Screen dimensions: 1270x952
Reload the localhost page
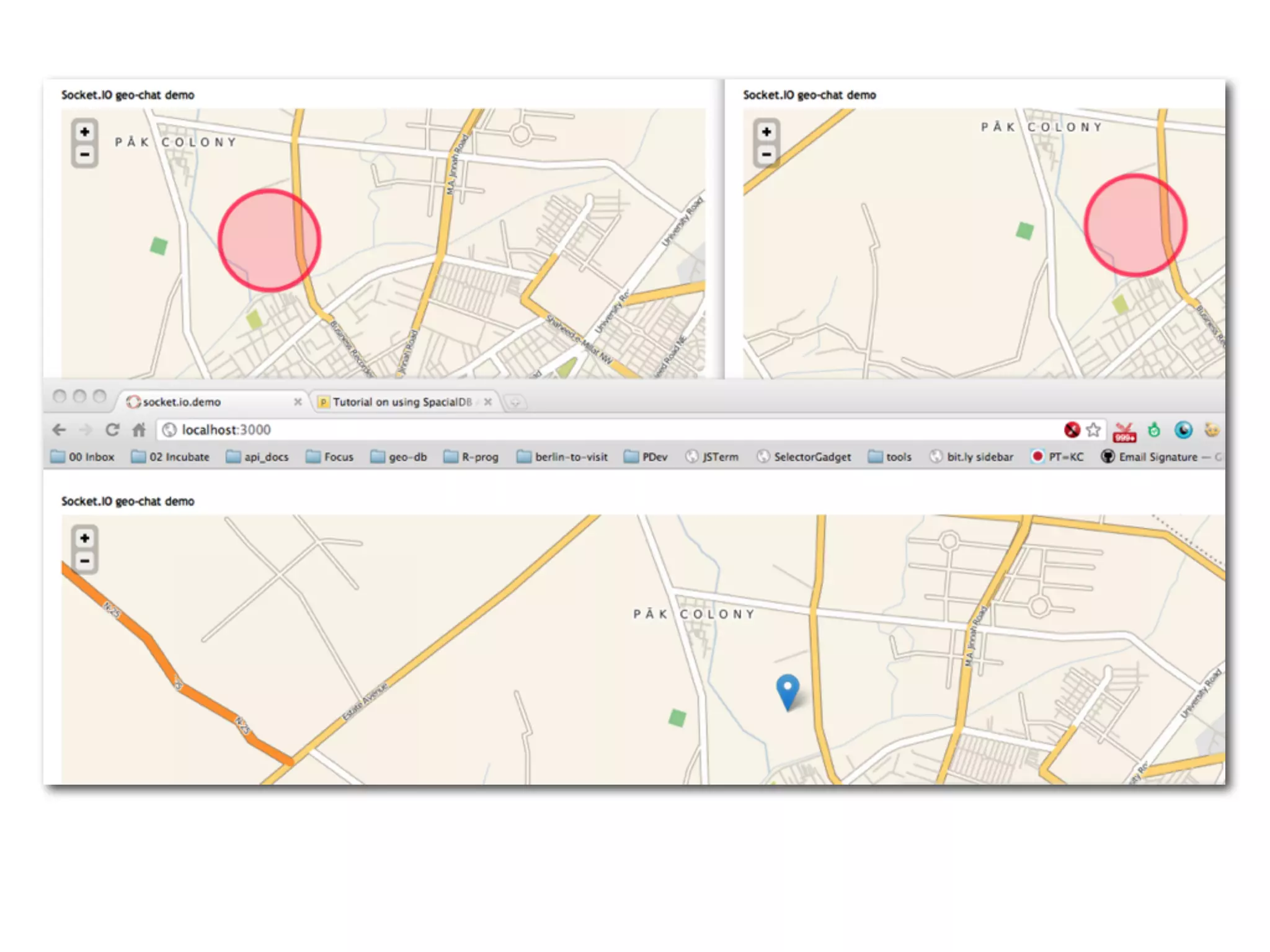112,430
